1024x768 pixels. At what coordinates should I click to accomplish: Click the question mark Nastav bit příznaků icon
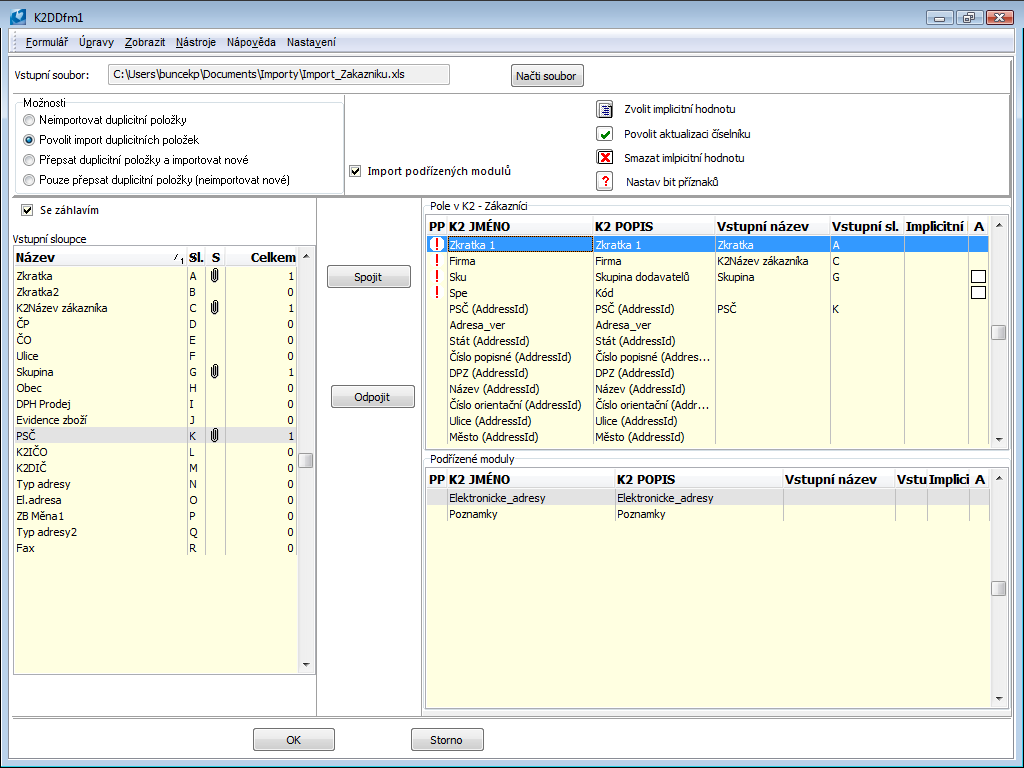coord(605,181)
